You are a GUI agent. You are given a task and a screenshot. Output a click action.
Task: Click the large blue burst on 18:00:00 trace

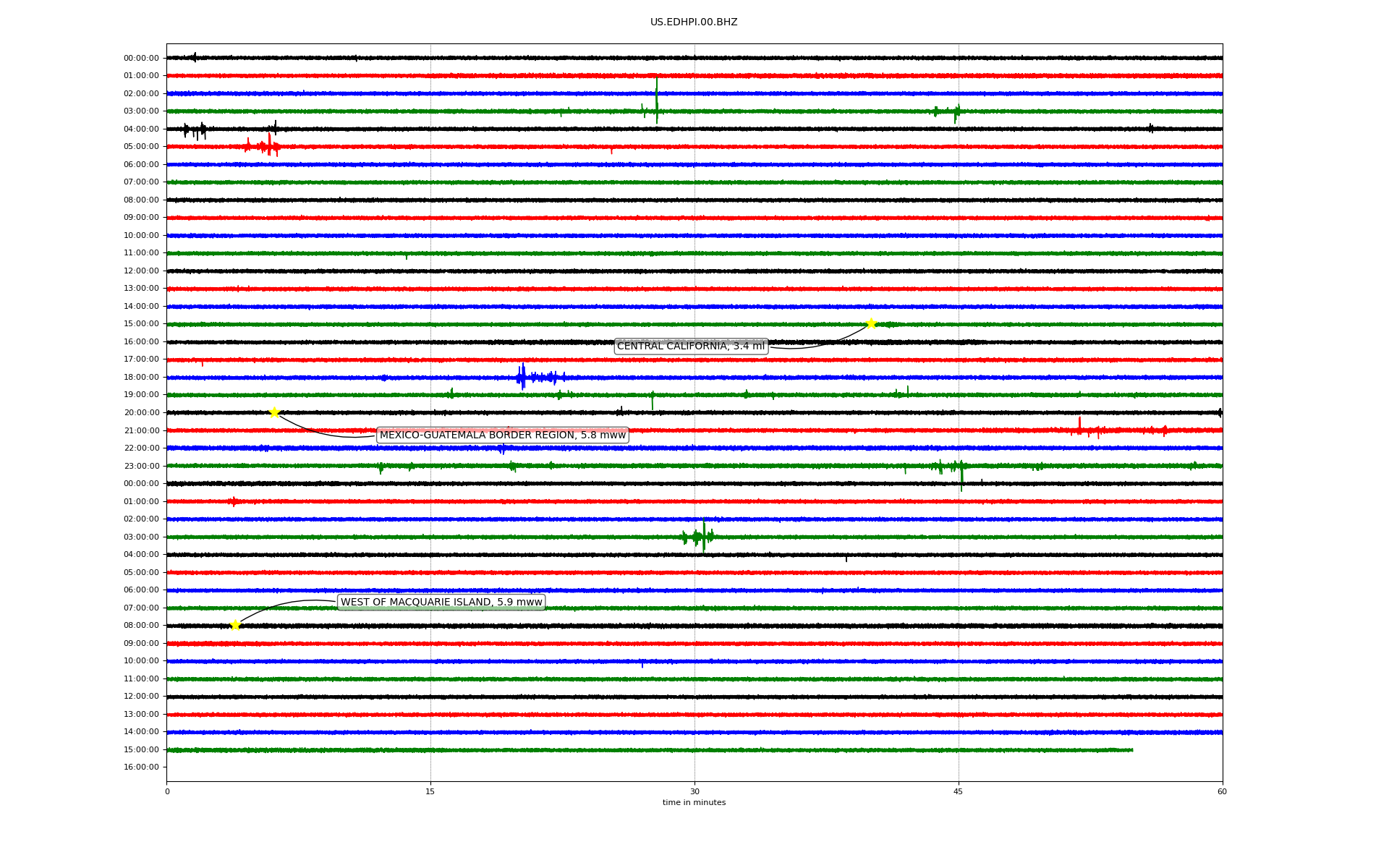pyautogui.click(x=523, y=377)
